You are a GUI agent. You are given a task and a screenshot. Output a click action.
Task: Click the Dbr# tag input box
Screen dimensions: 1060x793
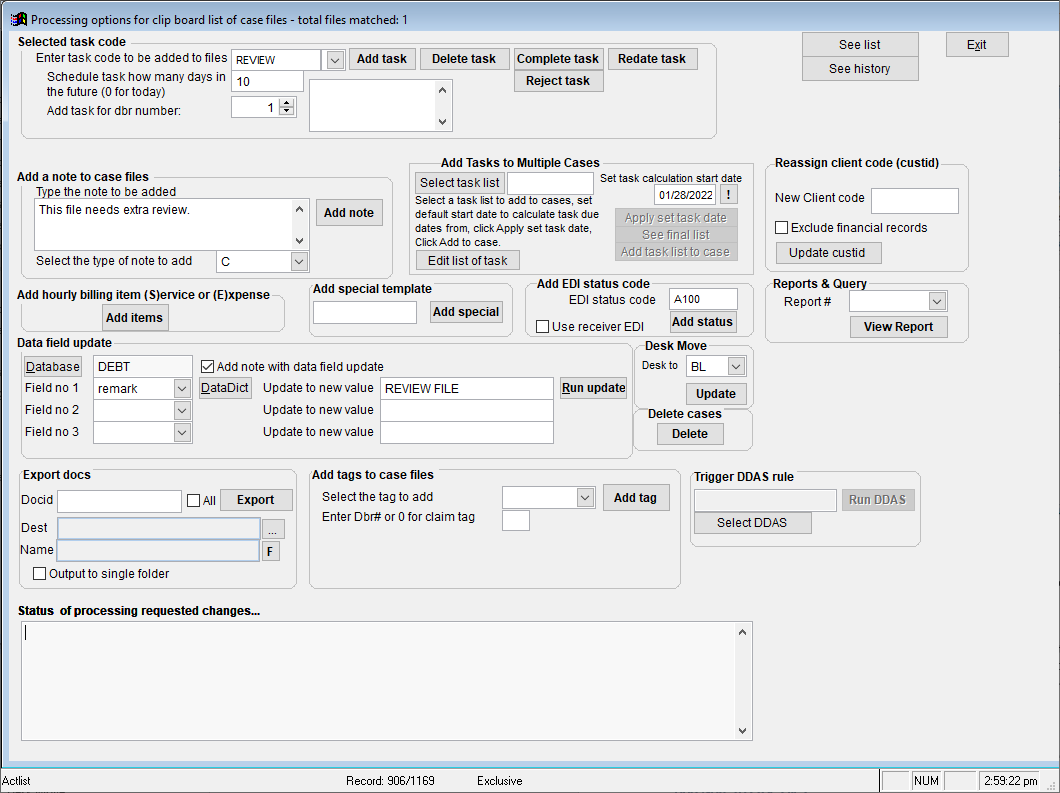(x=516, y=520)
